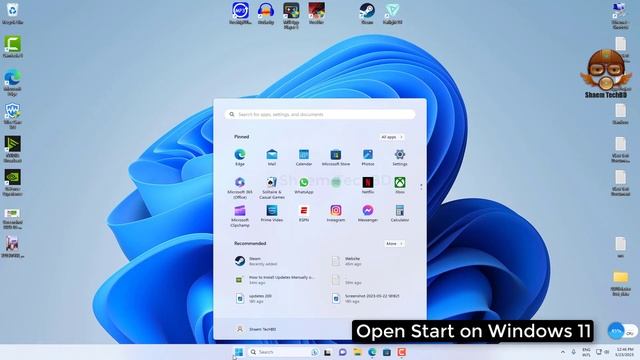Launch Microsoft Edge from the taskbar
640x360 pixels.
point(372,352)
